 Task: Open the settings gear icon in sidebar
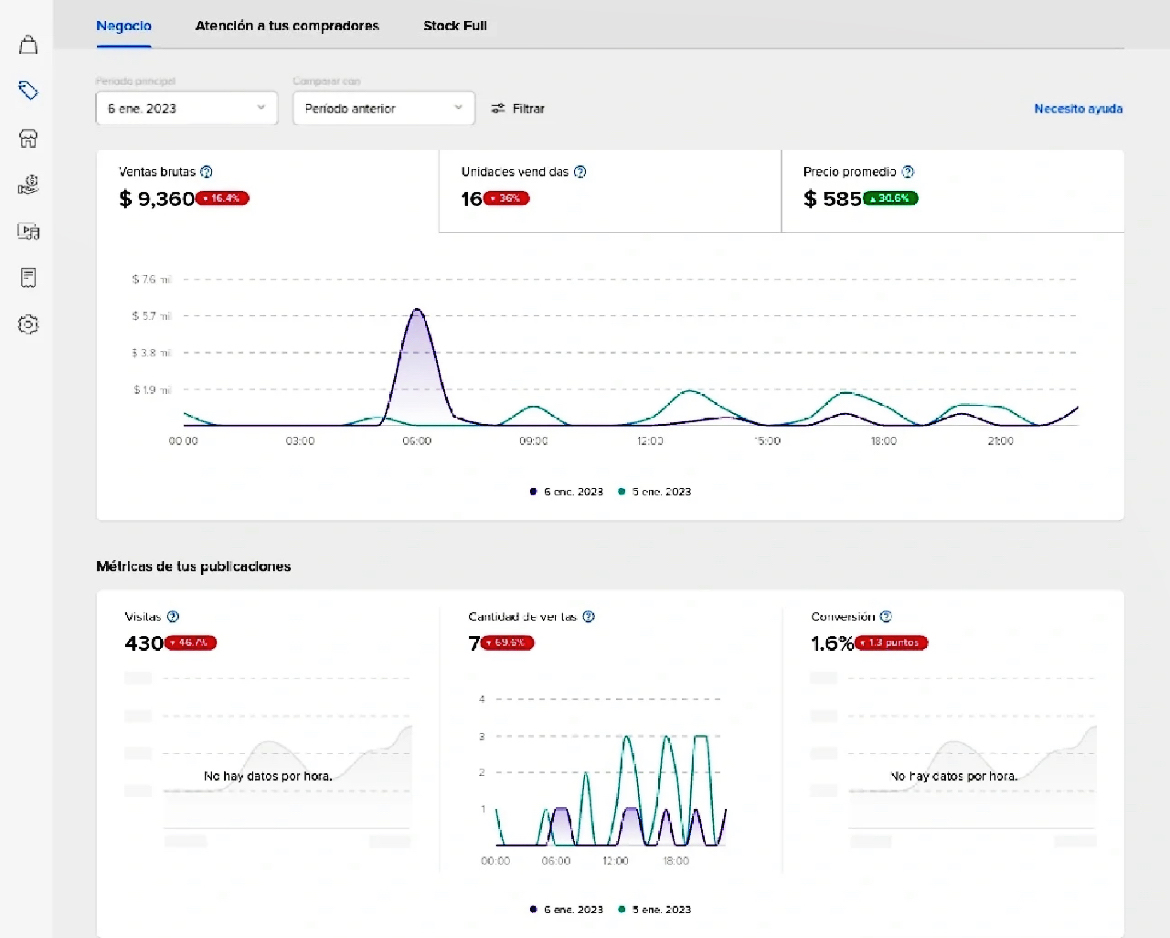[28, 325]
